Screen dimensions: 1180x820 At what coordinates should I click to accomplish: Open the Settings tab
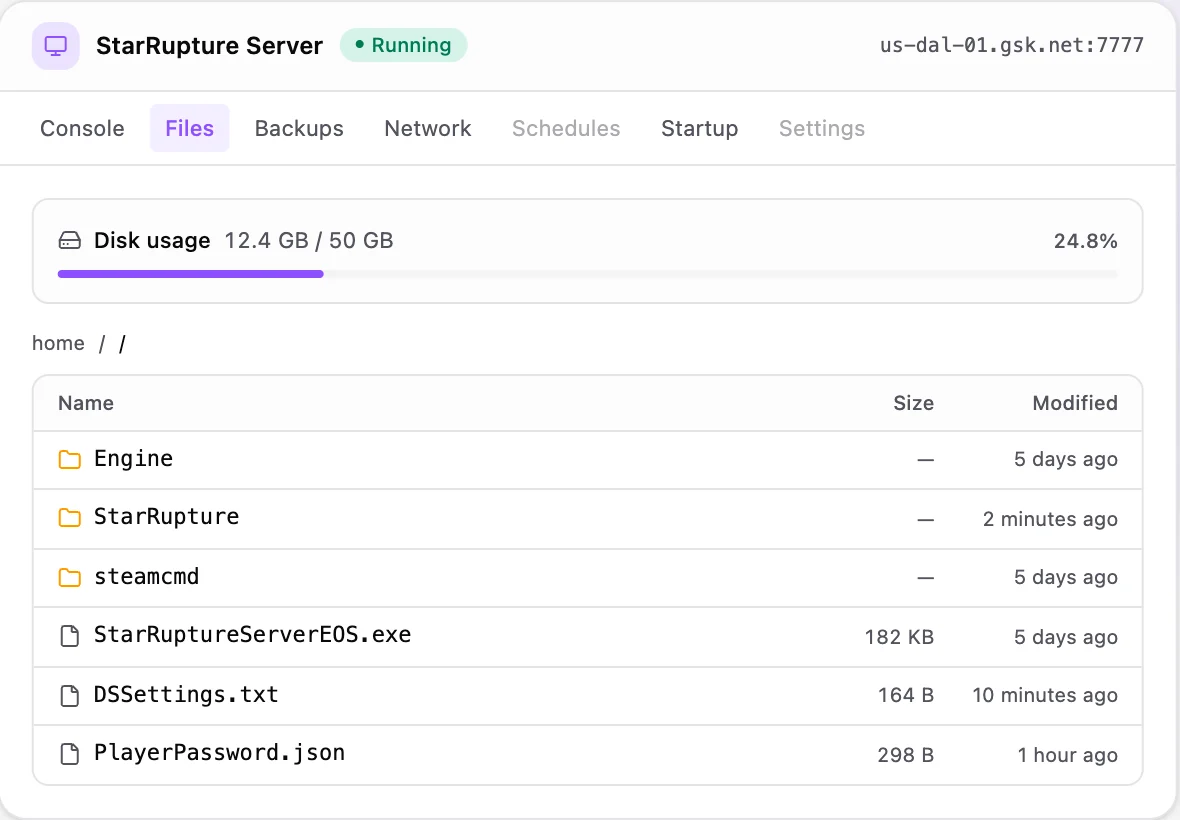point(822,128)
